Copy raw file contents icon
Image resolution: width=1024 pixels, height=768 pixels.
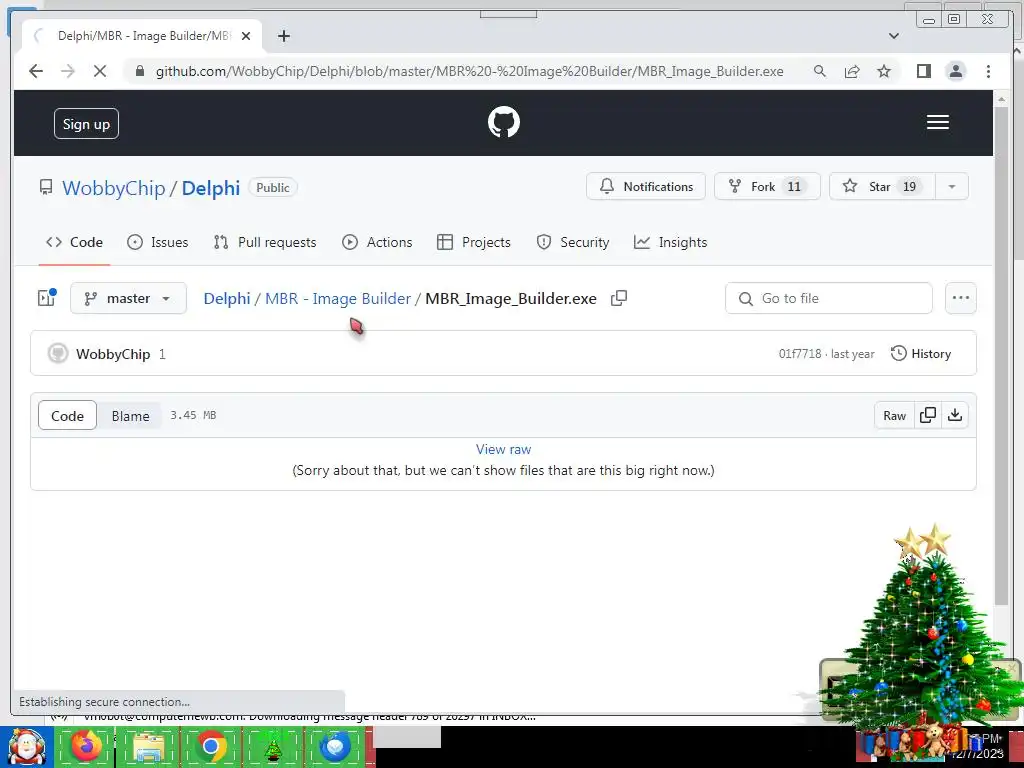pyautogui.click(x=927, y=415)
